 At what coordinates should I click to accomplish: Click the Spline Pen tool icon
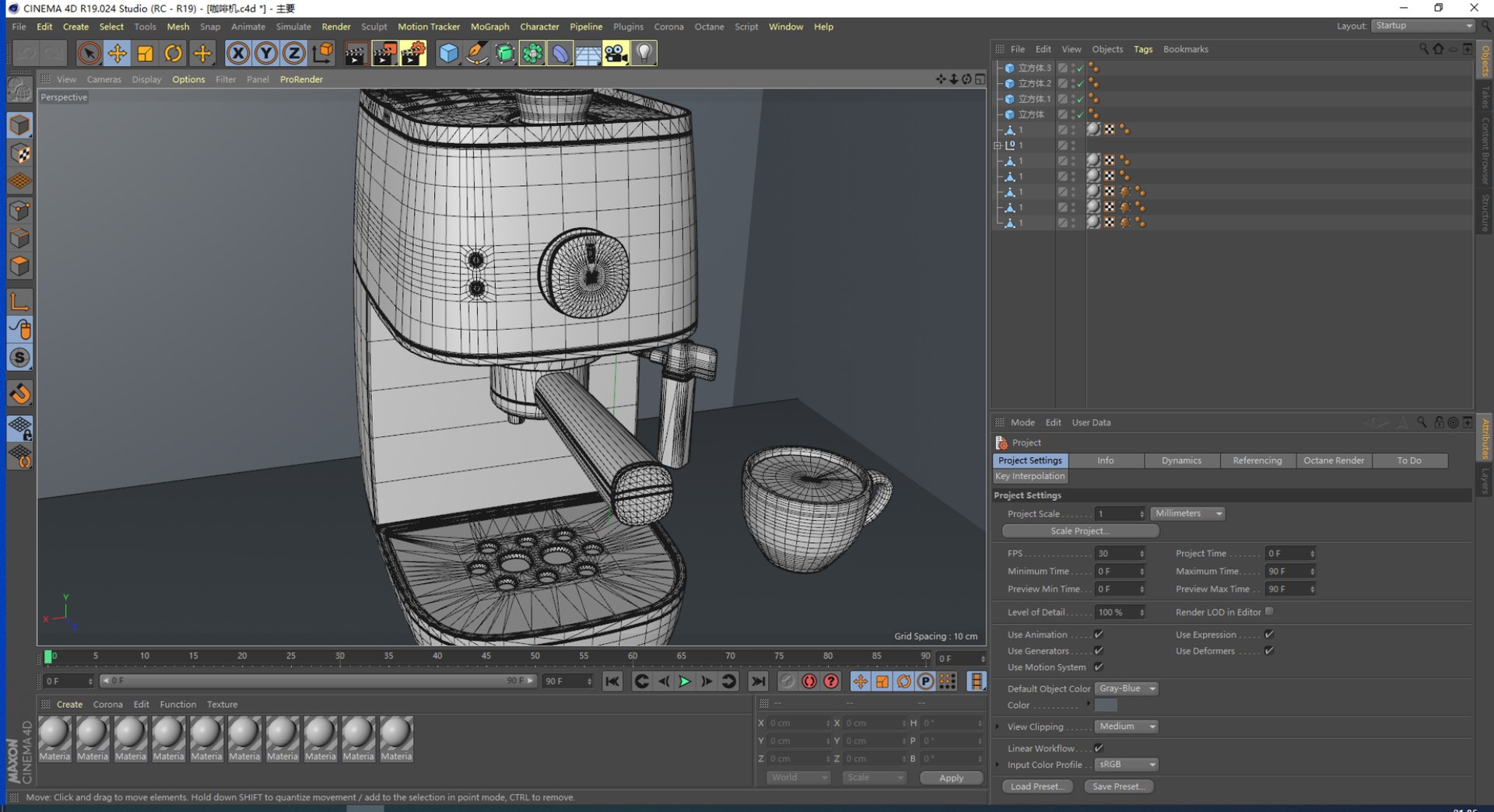click(476, 53)
